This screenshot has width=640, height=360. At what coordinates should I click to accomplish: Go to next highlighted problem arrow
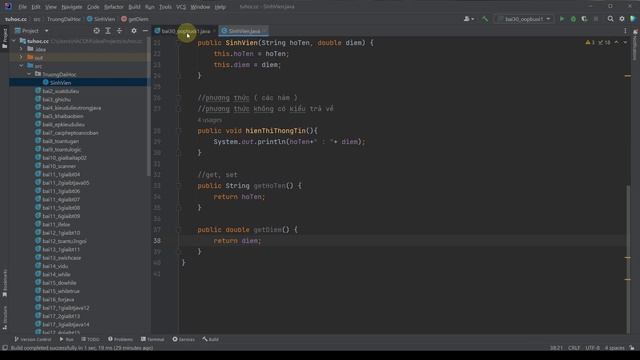[x=625, y=42]
